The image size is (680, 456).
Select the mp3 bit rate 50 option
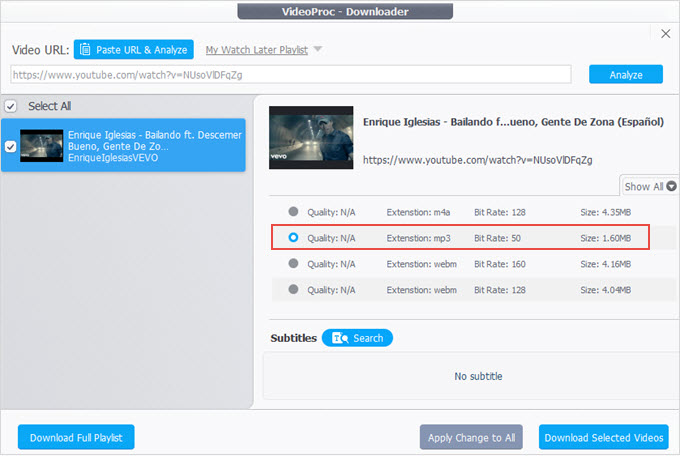(x=293, y=237)
